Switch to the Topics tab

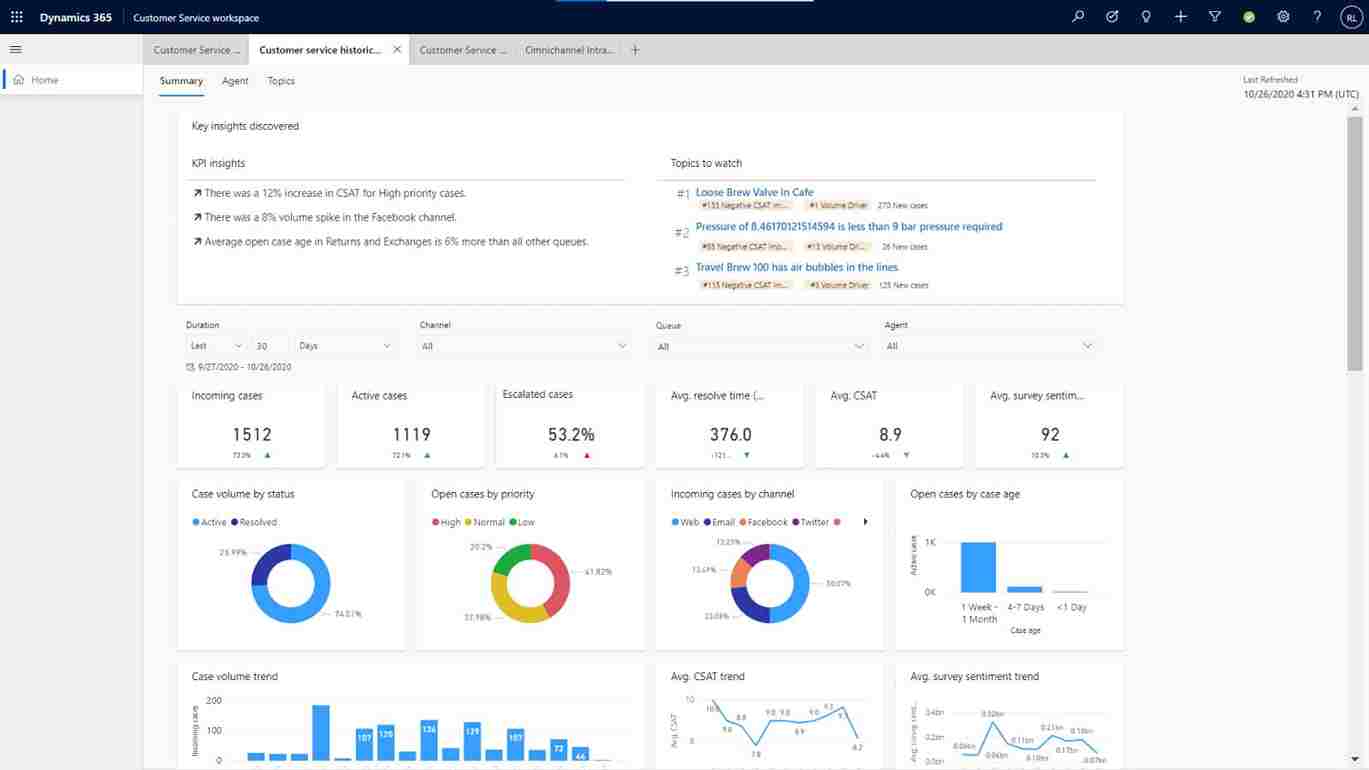pyautogui.click(x=281, y=81)
